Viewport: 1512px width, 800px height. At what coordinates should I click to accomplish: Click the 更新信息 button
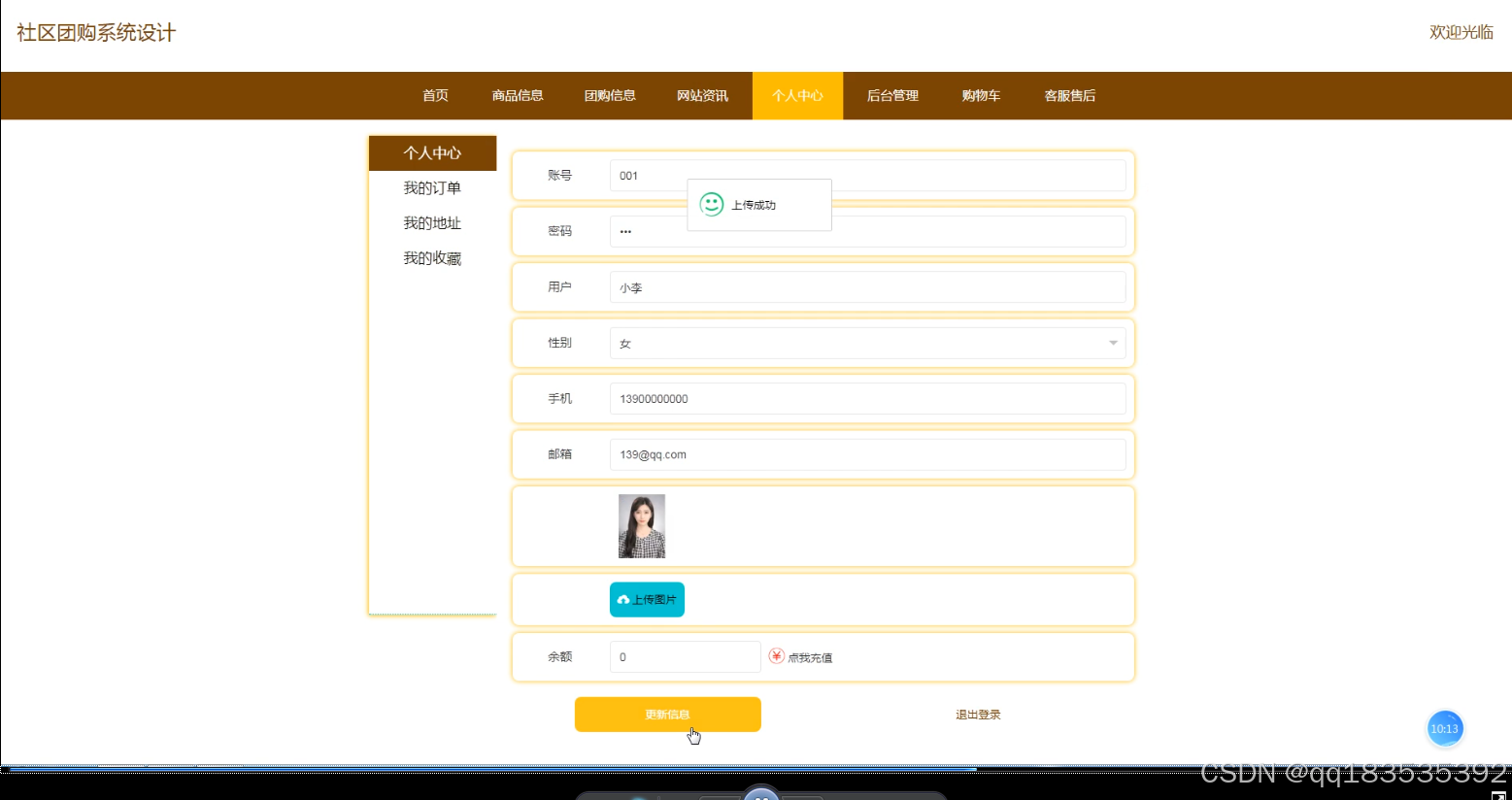(668, 715)
